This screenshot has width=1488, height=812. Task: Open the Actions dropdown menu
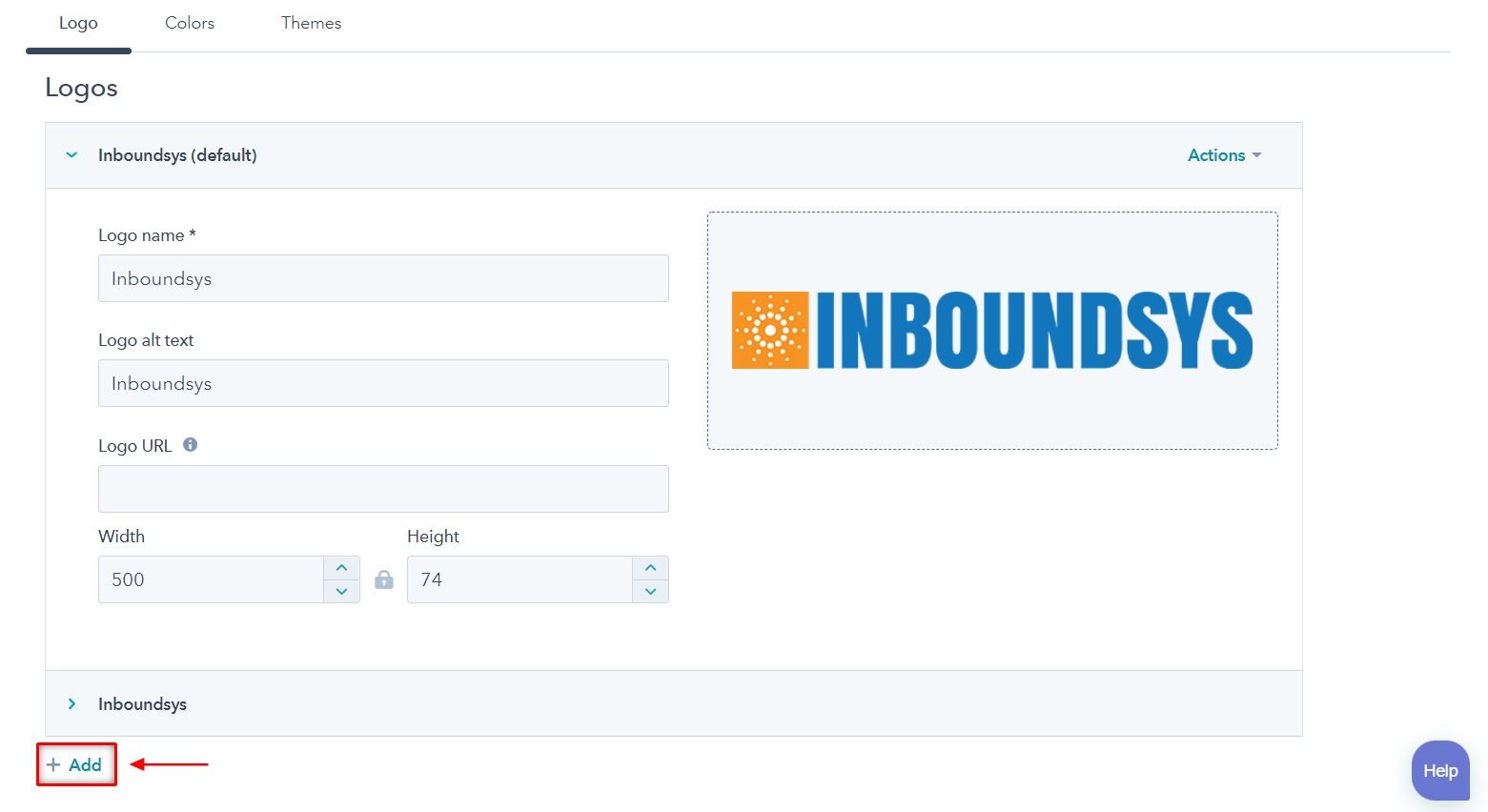point(1224,155)
